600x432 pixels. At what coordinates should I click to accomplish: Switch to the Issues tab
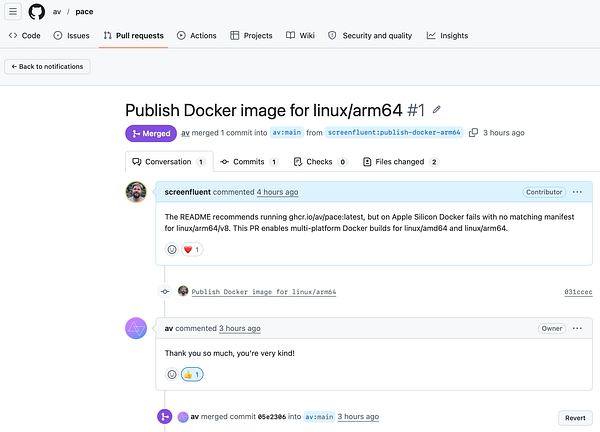click(72, 36)
